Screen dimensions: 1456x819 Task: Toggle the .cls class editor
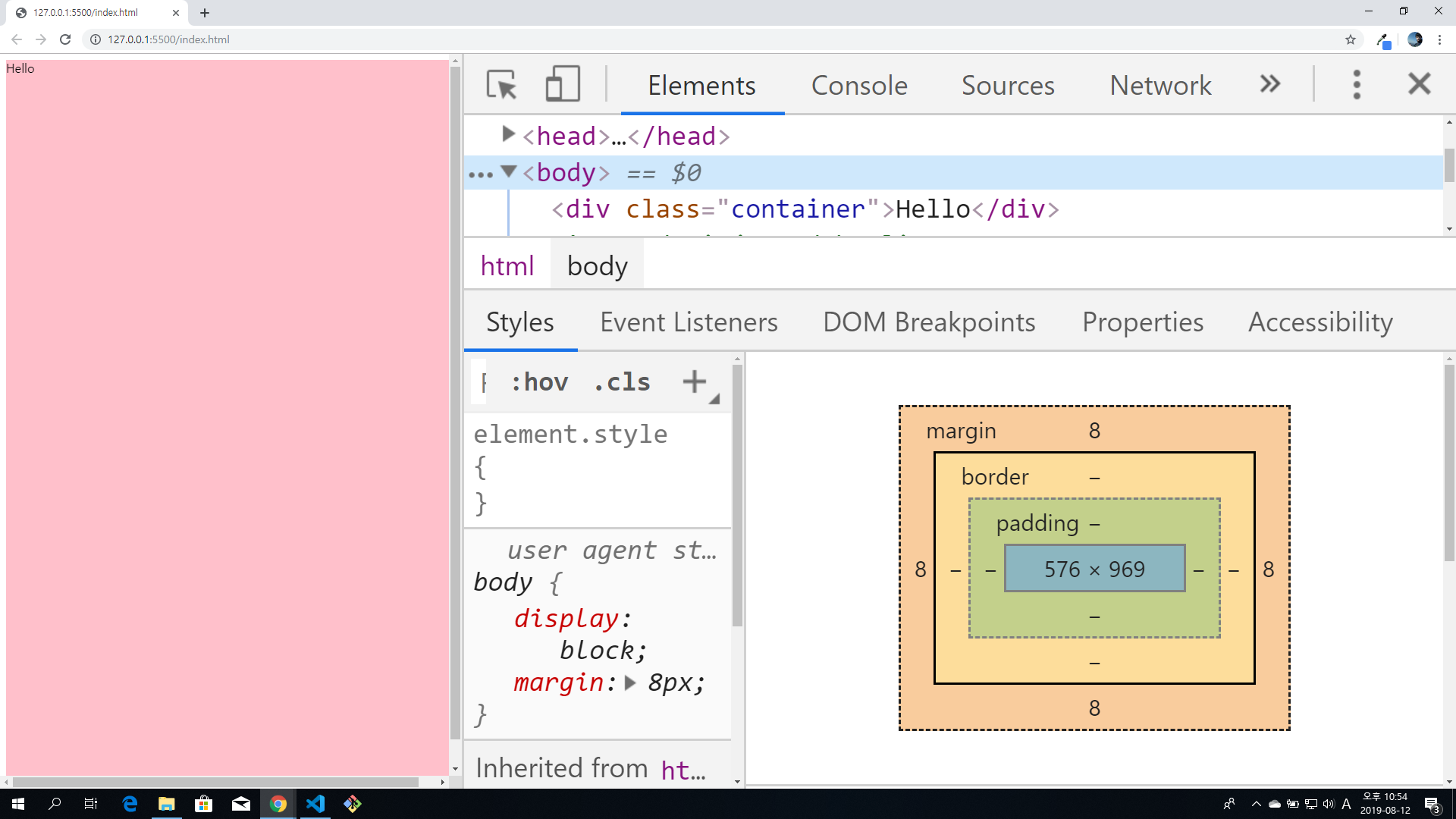[622, 382]
